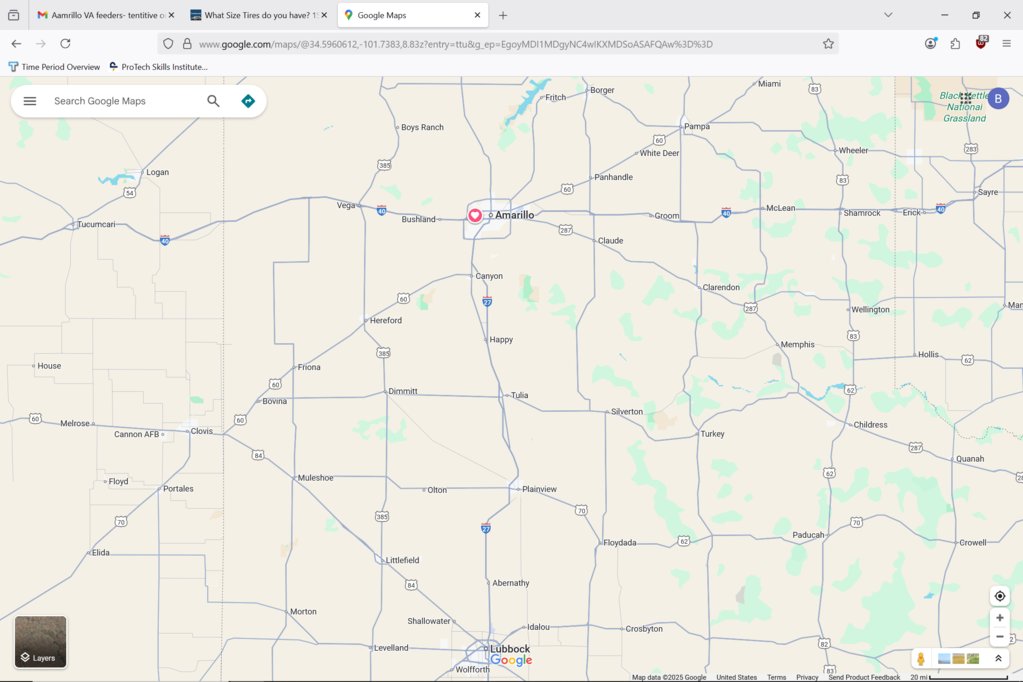Click the Borger town label

click(x=602, y=90)
